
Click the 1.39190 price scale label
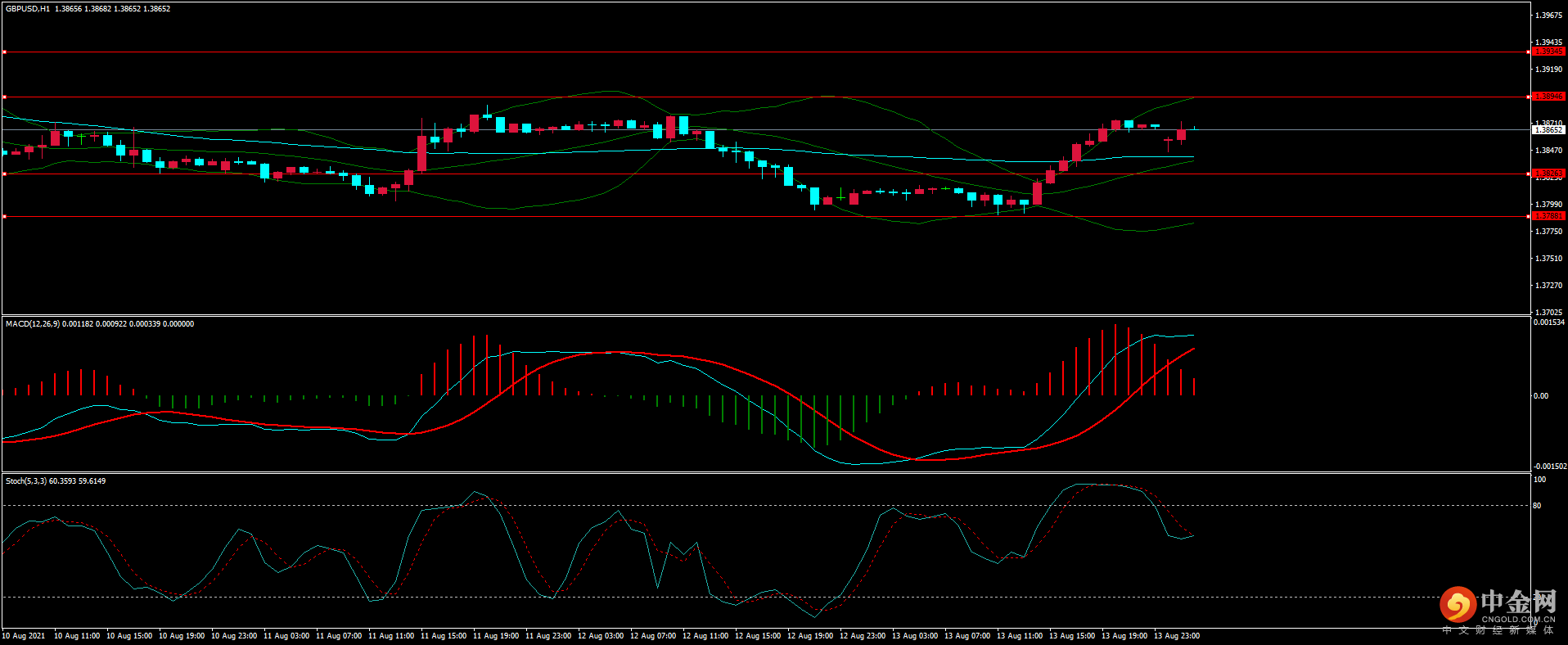[1548, 70]
